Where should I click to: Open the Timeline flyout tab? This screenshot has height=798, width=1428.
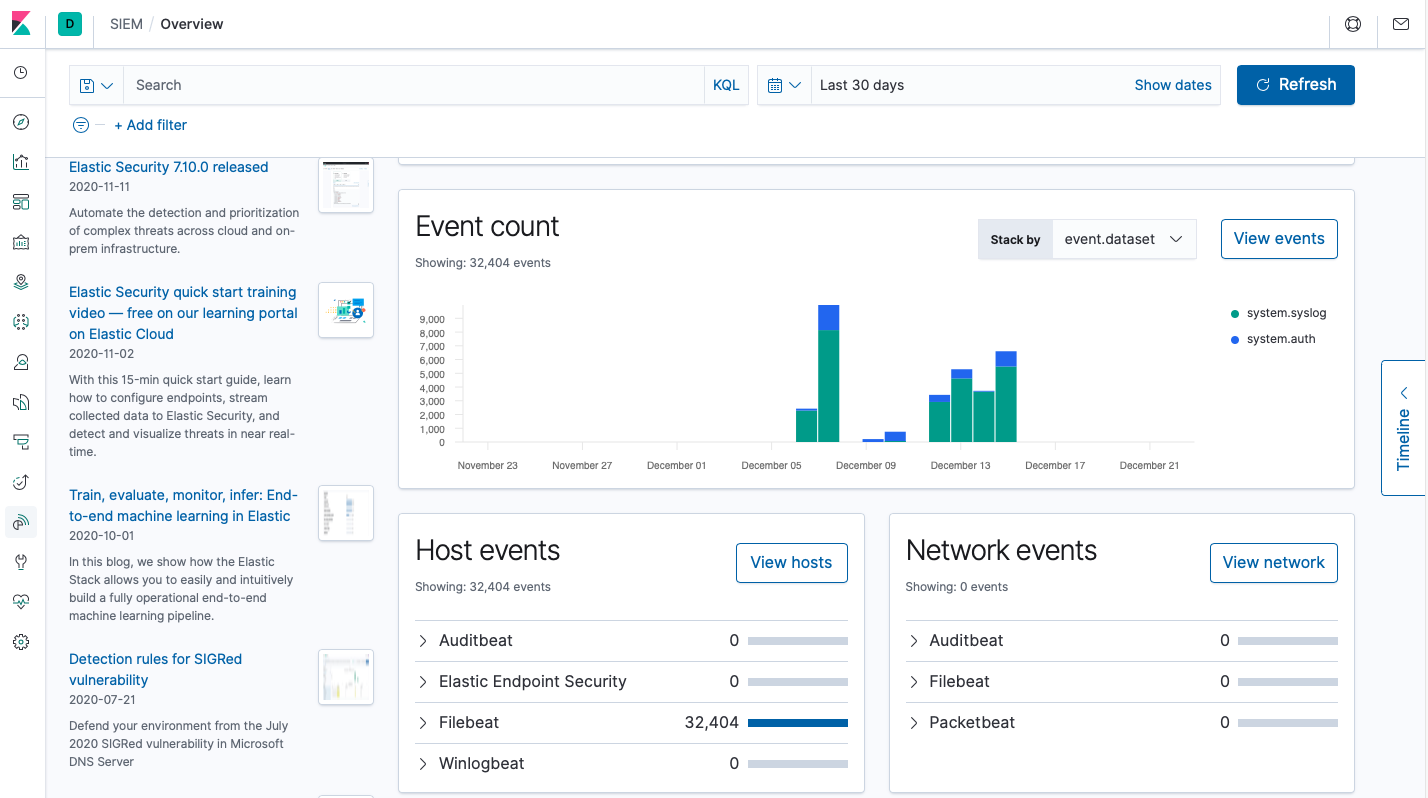point(1404,428)
